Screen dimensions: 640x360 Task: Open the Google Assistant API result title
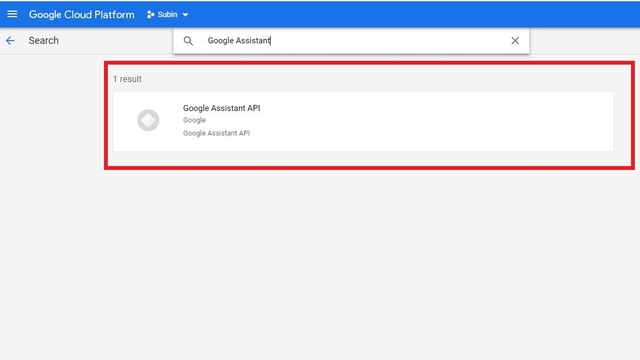pos(222,108)
